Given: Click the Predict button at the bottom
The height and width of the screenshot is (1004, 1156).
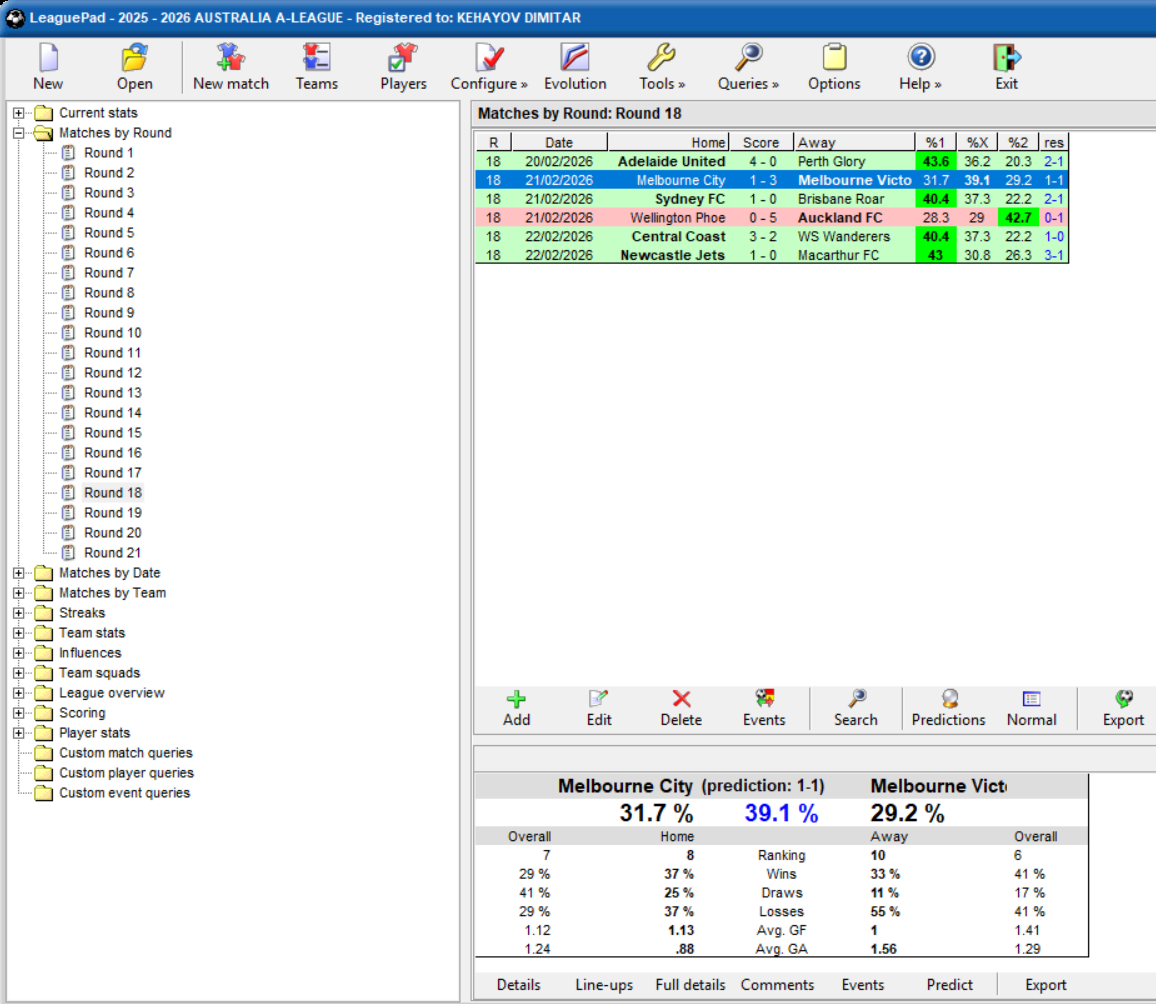Looking at the screenshot, I should point(949,985).
